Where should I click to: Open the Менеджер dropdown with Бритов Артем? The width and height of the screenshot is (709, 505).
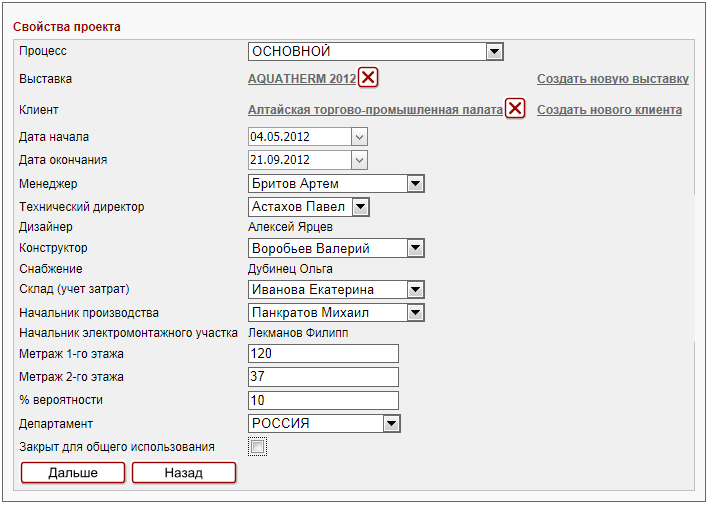point(416,183)
